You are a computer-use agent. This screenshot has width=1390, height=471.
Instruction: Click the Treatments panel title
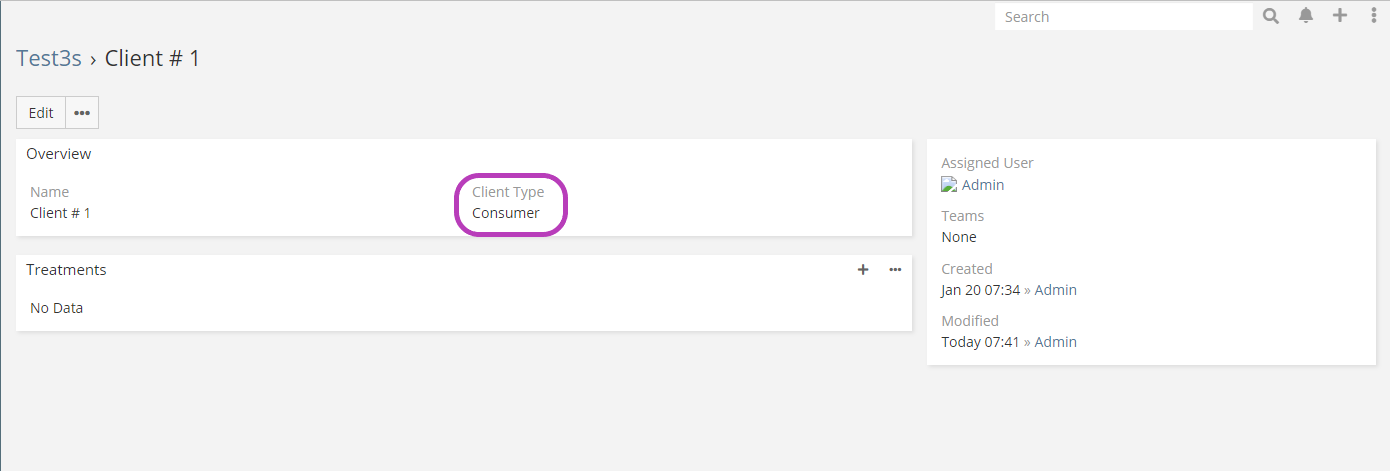tap(66, 270)
